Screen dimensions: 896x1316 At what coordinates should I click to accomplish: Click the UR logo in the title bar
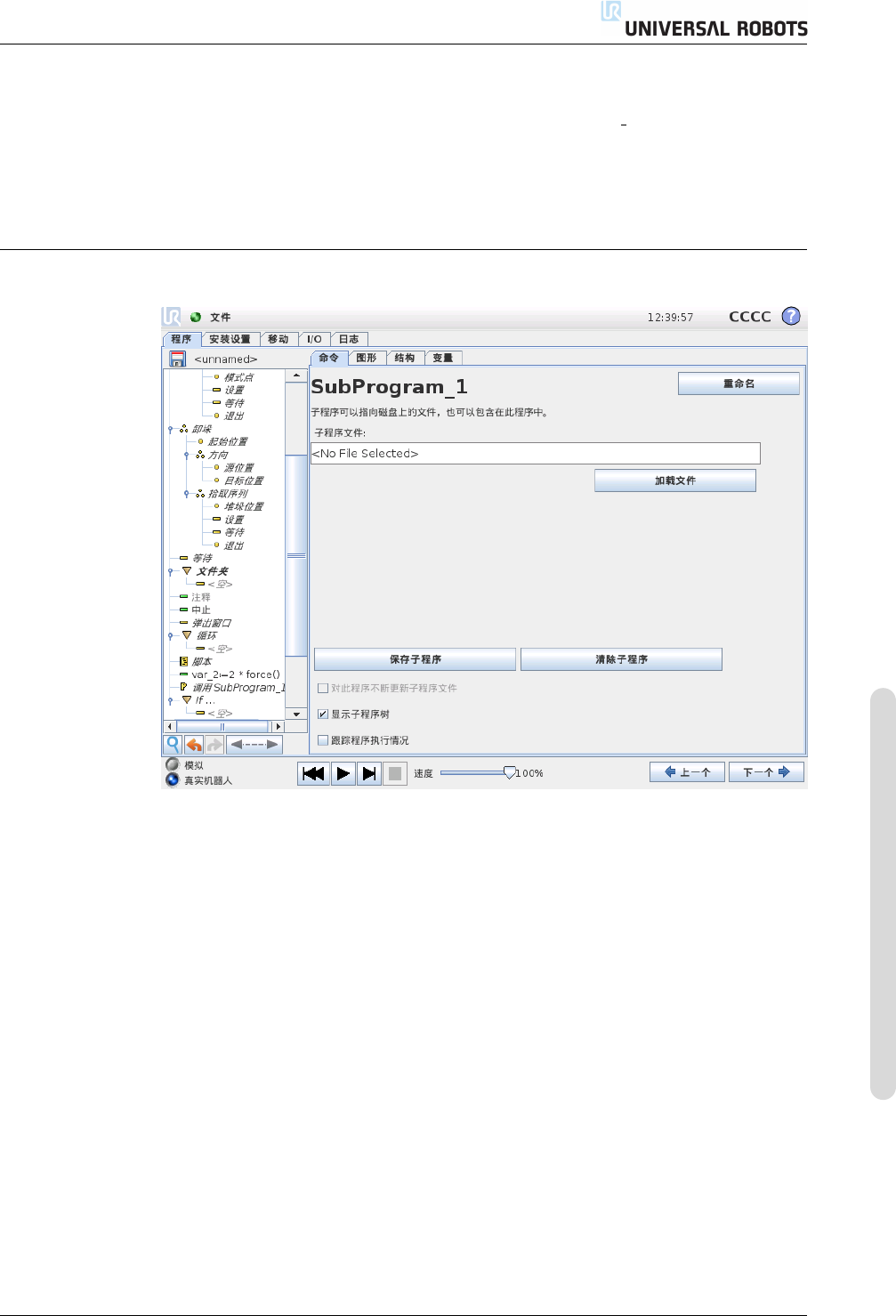172,317
